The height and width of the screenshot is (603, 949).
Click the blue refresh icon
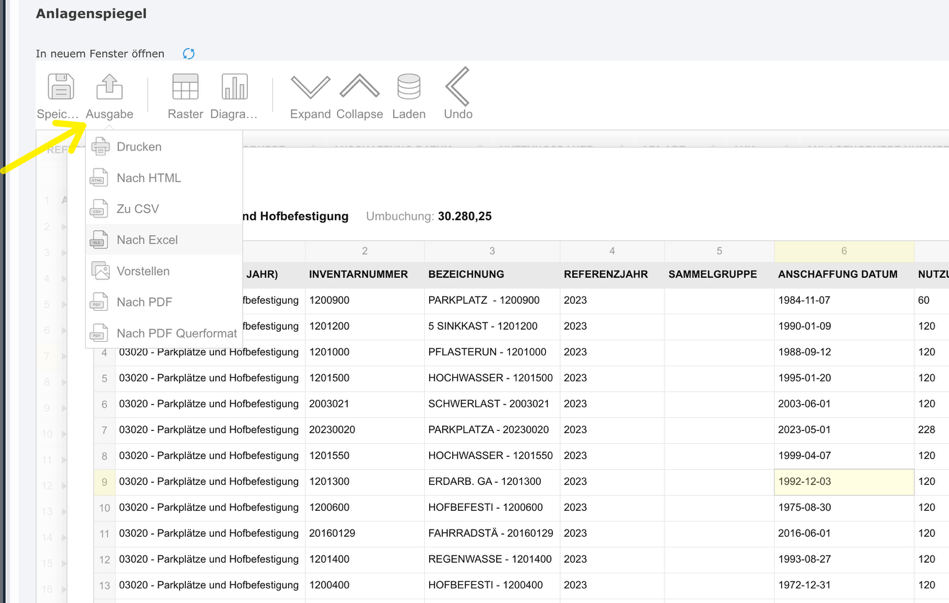(189, 54)
